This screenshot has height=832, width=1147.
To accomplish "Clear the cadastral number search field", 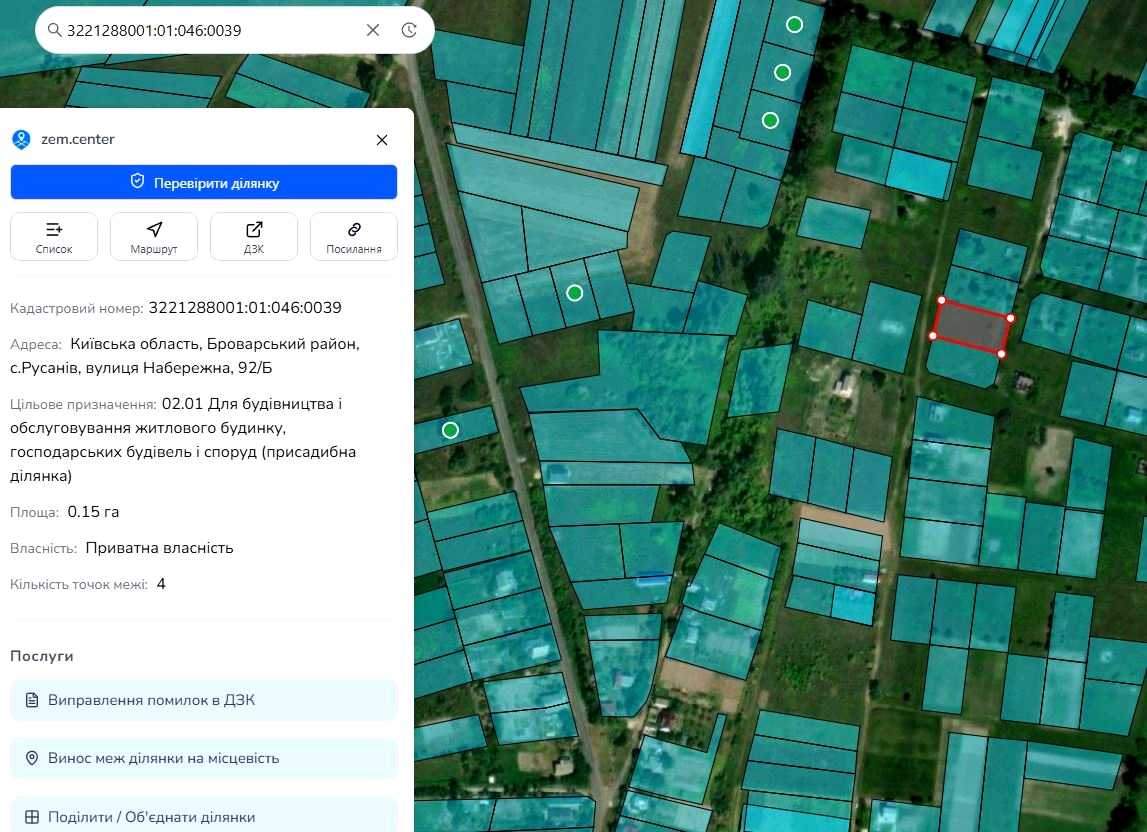I will tap(372, 30).
